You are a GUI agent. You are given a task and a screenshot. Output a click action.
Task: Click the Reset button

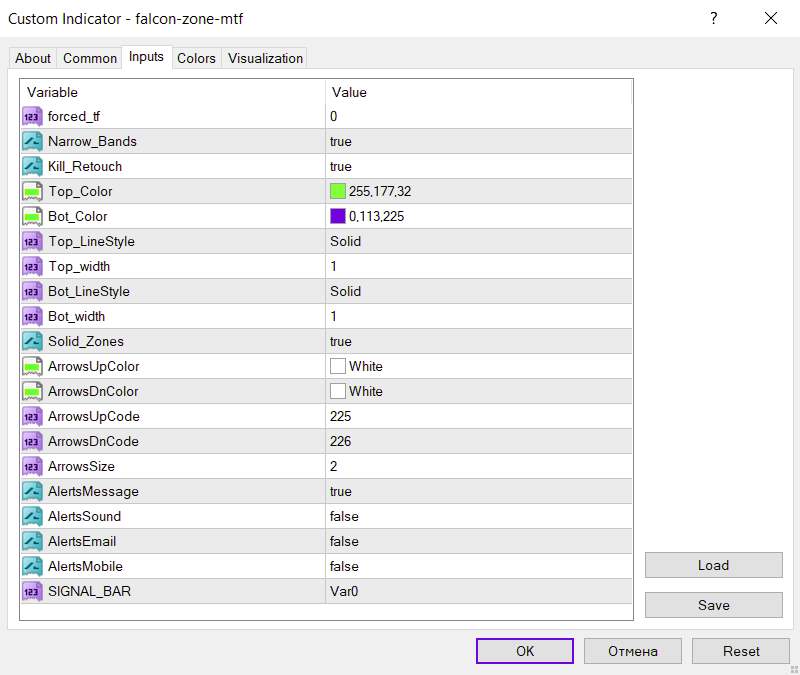click(x=741, y=651)
